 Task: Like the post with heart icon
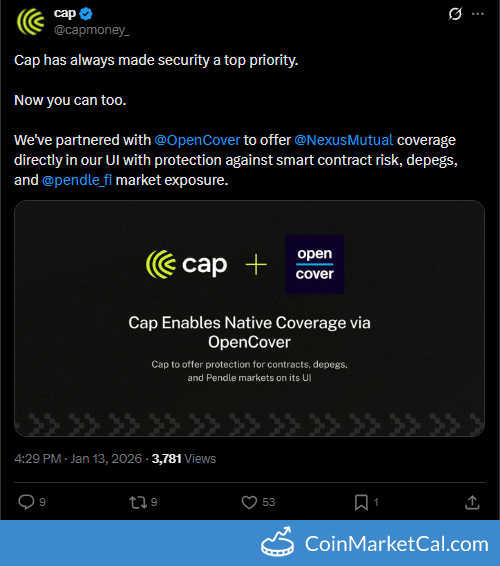249,502
